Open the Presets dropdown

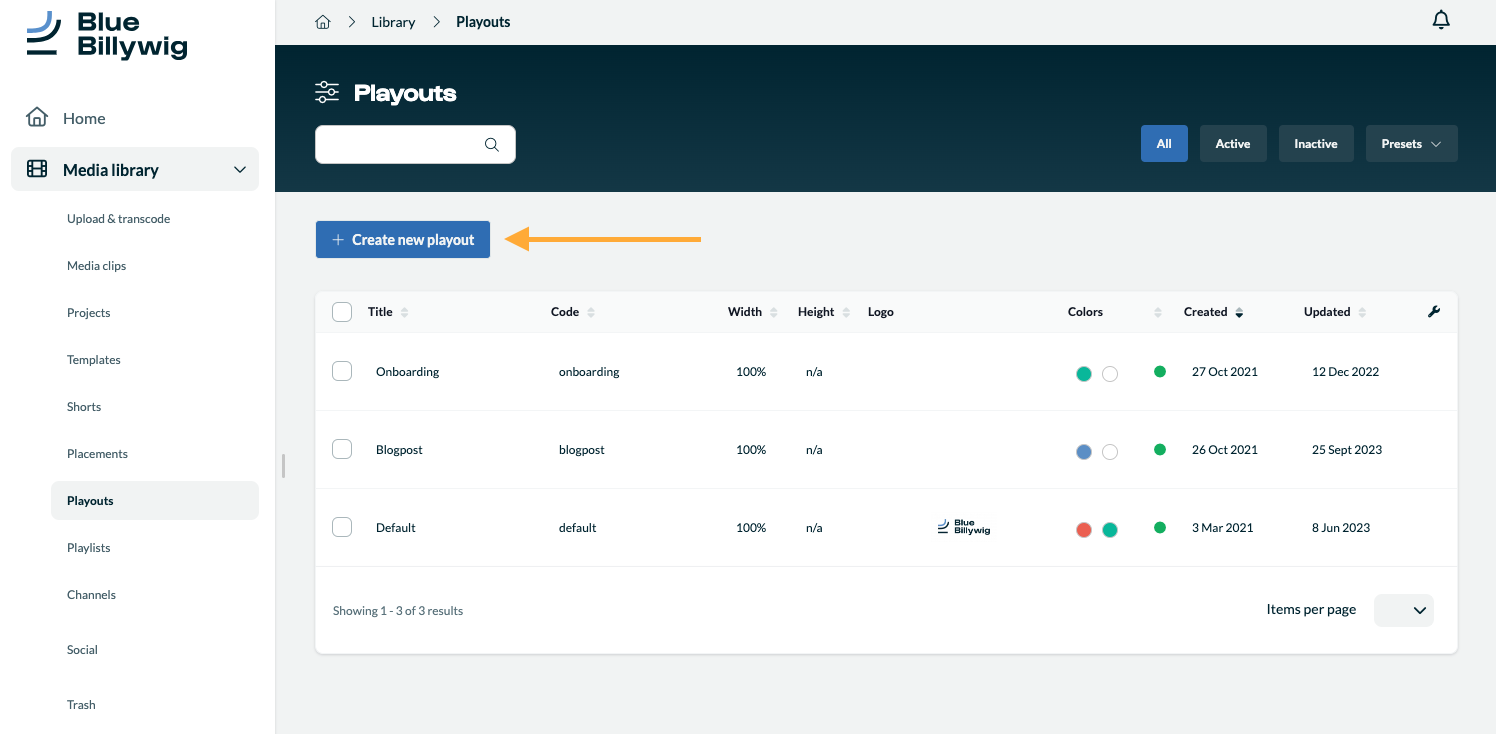click(1411, 144)
